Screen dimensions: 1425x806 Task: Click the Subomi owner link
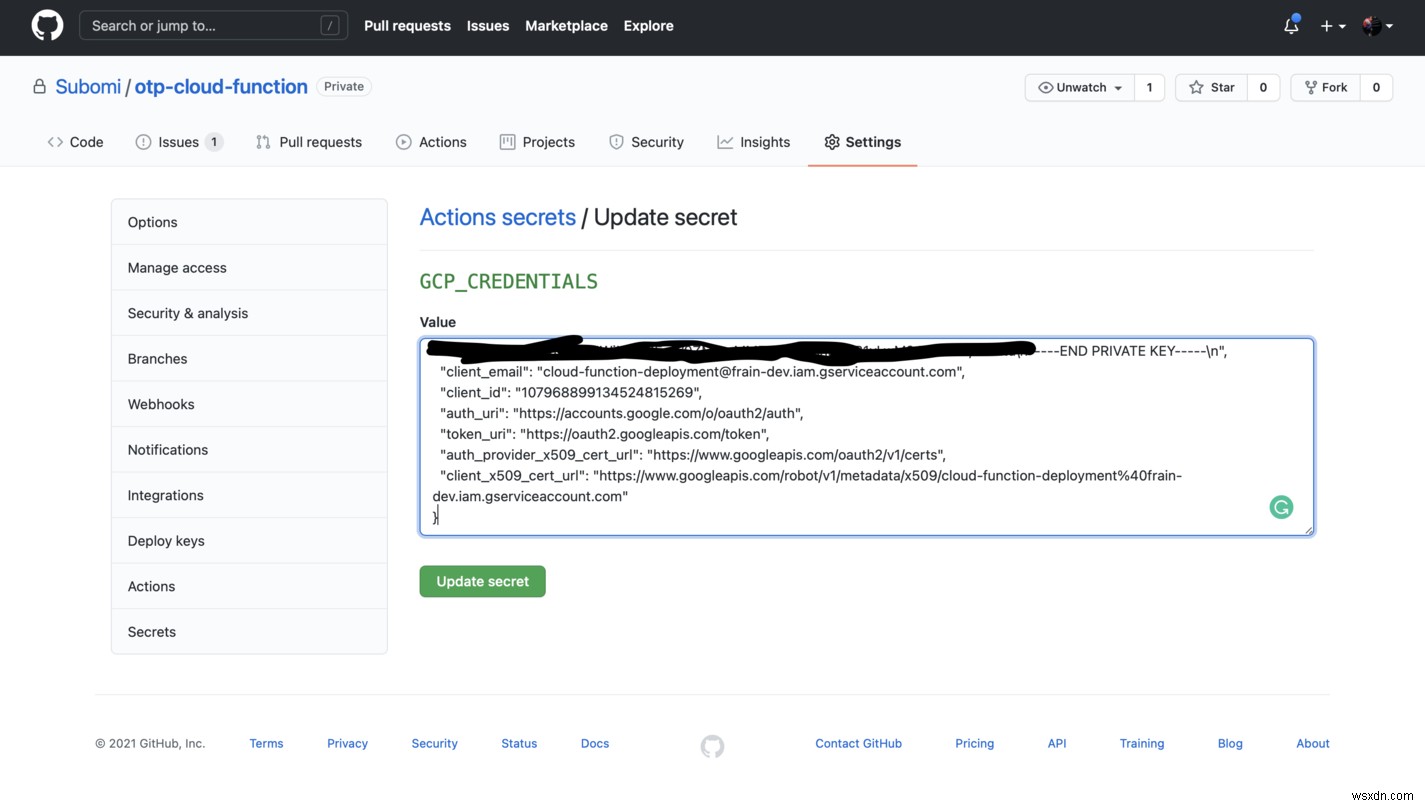(88, 87)
